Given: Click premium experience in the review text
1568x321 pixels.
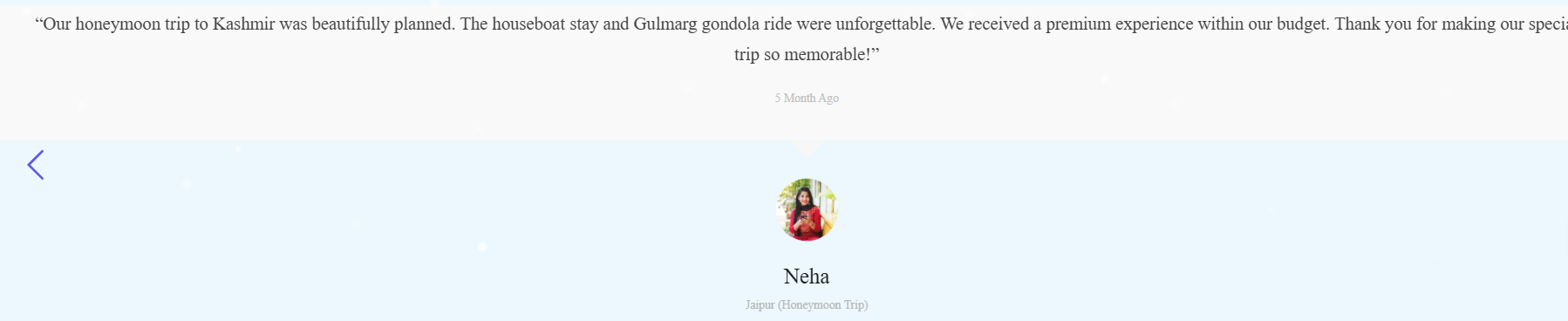Looking at the screenshot, I should click(x=1119, y=24).
